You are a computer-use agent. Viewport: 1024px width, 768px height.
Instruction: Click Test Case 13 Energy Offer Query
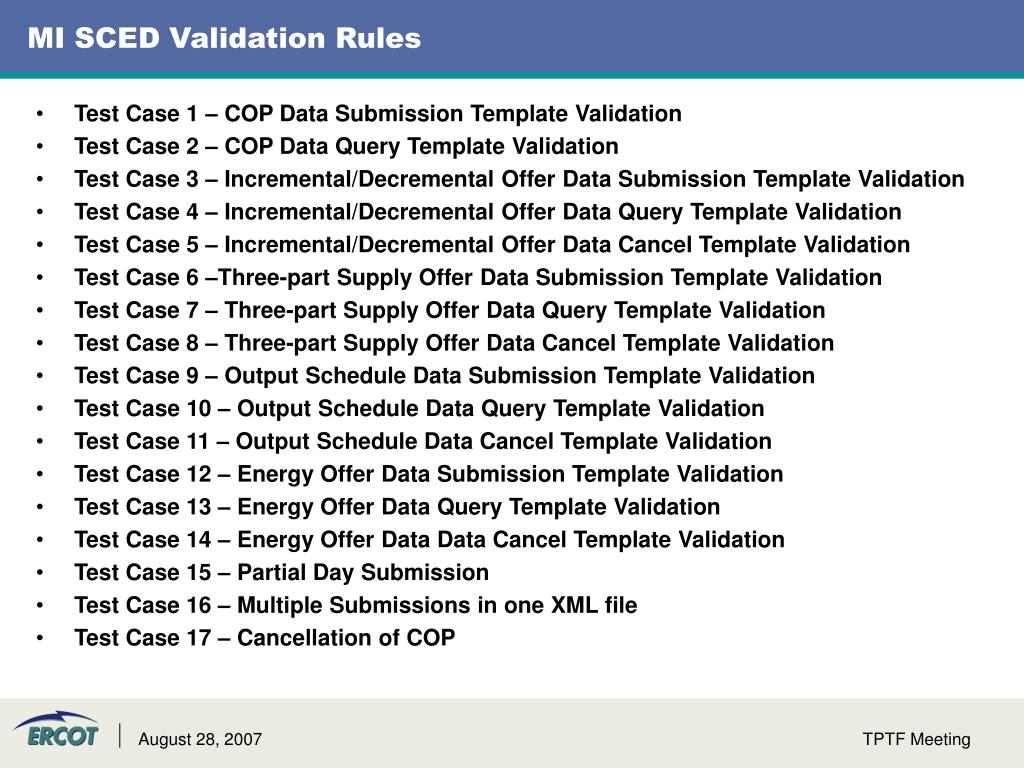[397, 507]
